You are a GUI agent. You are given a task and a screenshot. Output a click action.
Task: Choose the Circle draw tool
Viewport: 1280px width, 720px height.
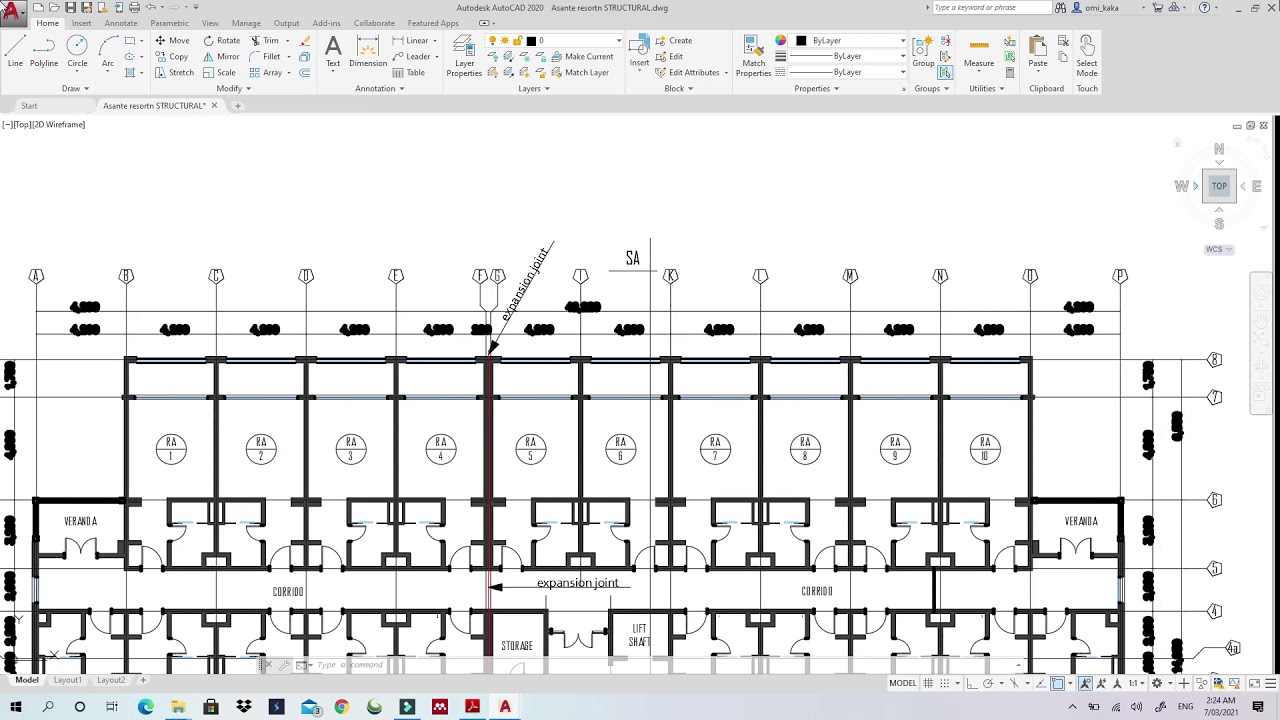pyautogui.click(x=77, y=50)
